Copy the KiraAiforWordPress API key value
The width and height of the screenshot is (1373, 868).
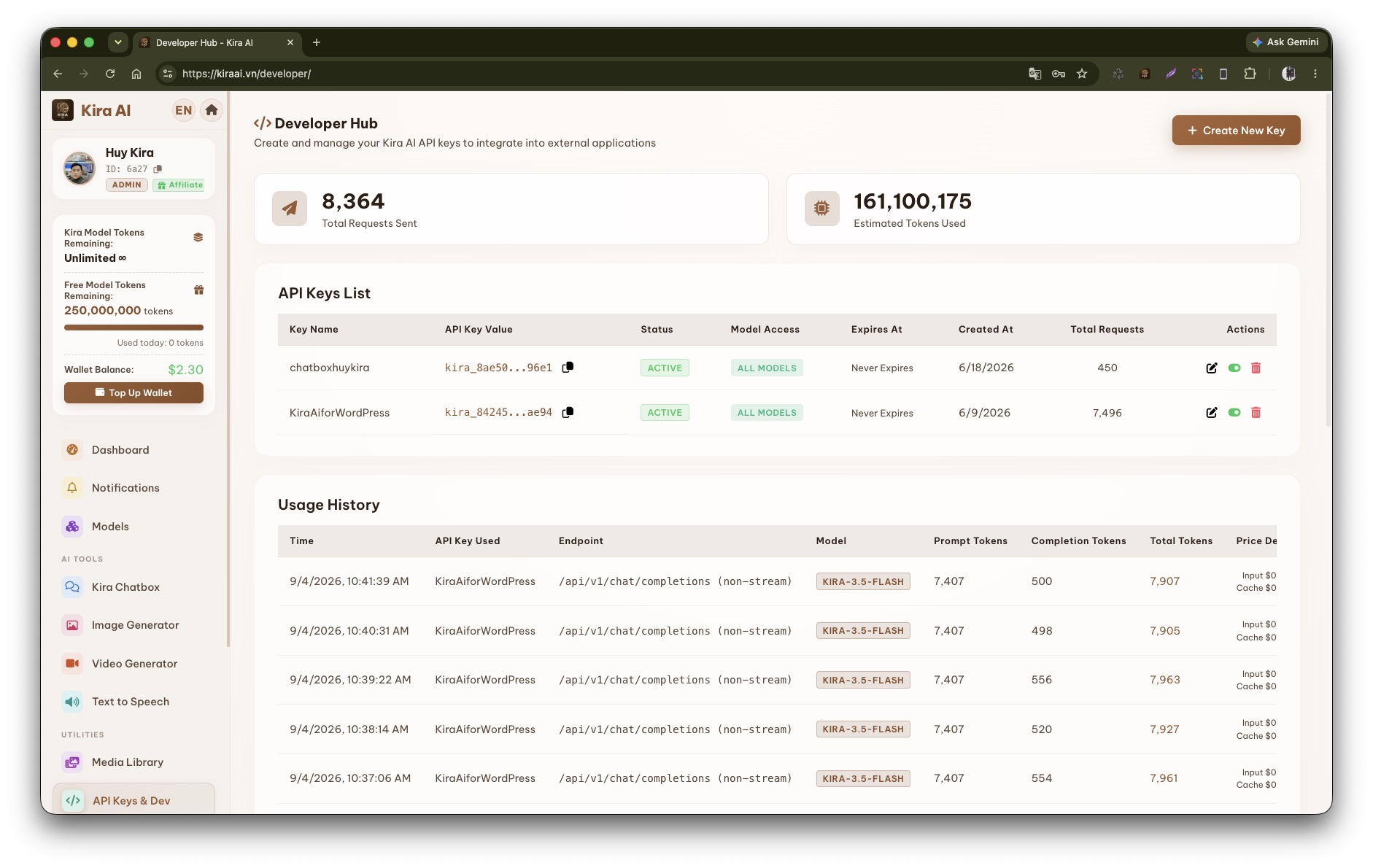coord(568,412)
